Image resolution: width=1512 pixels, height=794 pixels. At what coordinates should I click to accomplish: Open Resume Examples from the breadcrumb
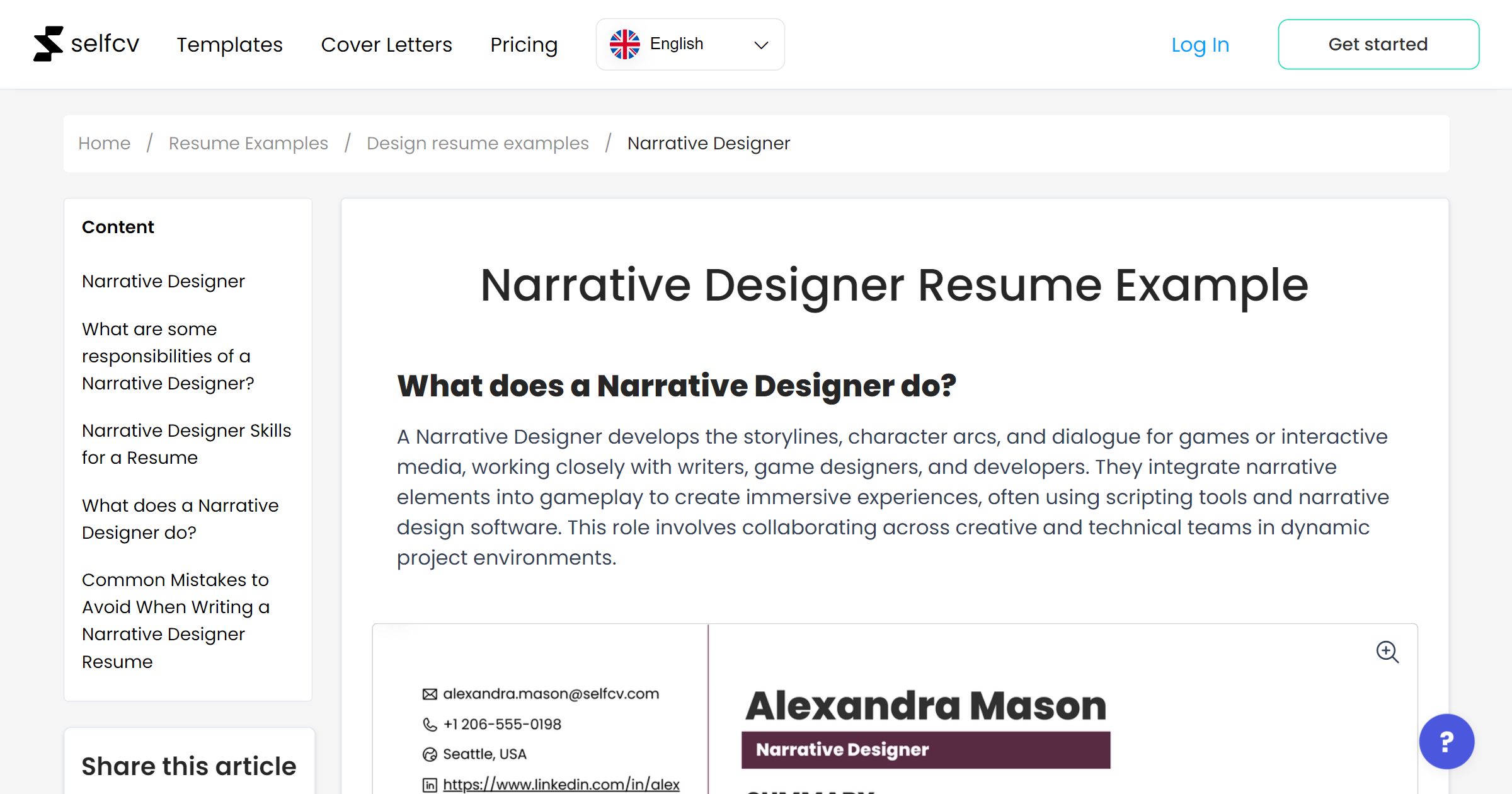248,143
